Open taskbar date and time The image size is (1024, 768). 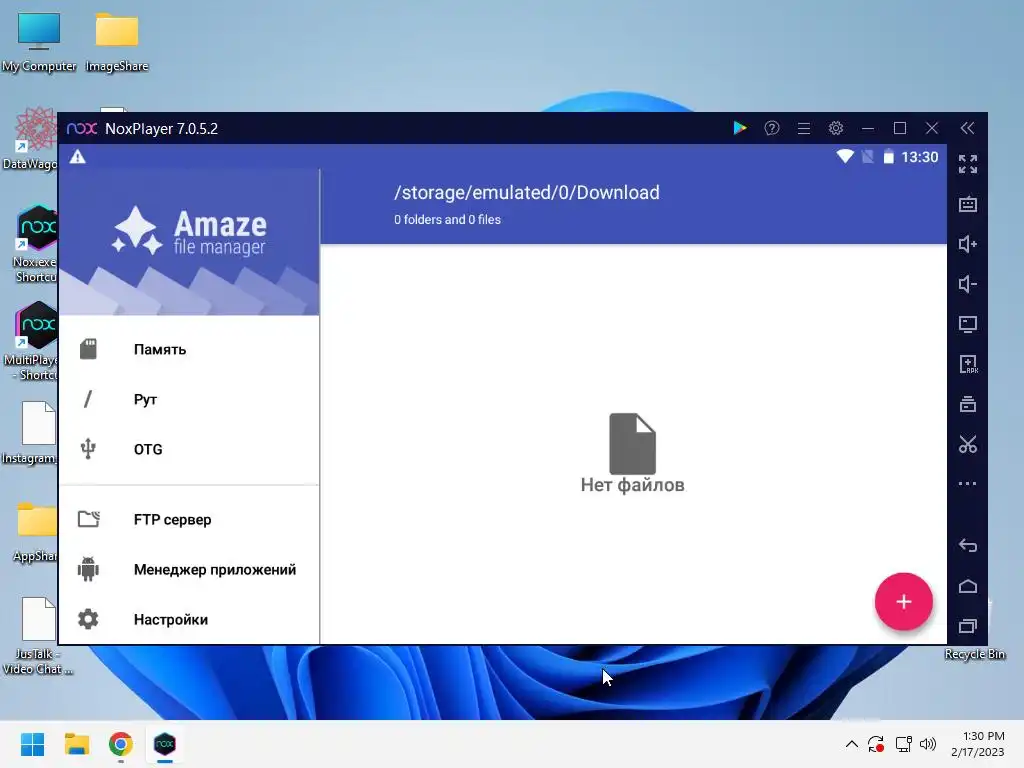(x=978, y=744)
